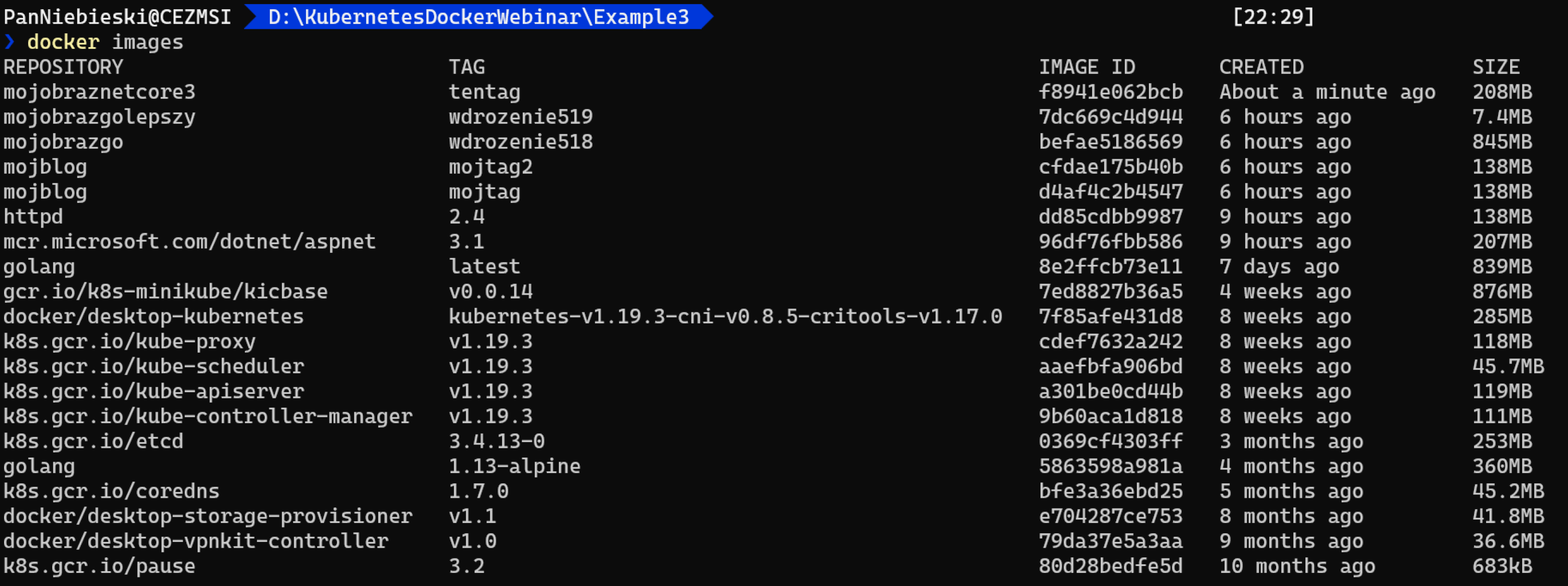Click the blue path segment D:\KubernetesDockerWebinar\Example3
The width and height of the screenshot is (1568, 586).
[479, 17]
